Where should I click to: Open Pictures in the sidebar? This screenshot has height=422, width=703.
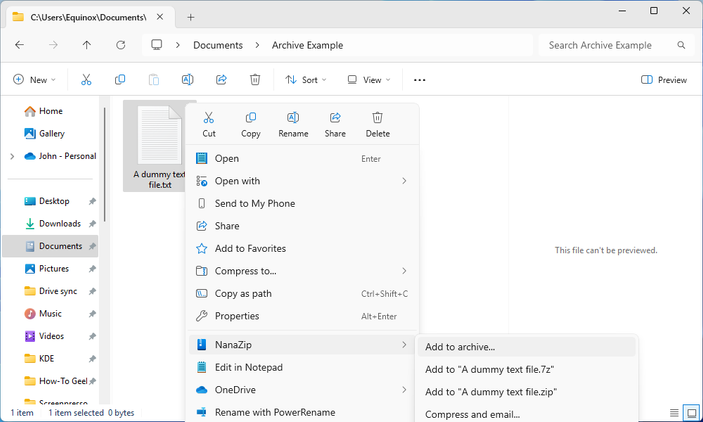coord(50,268)
